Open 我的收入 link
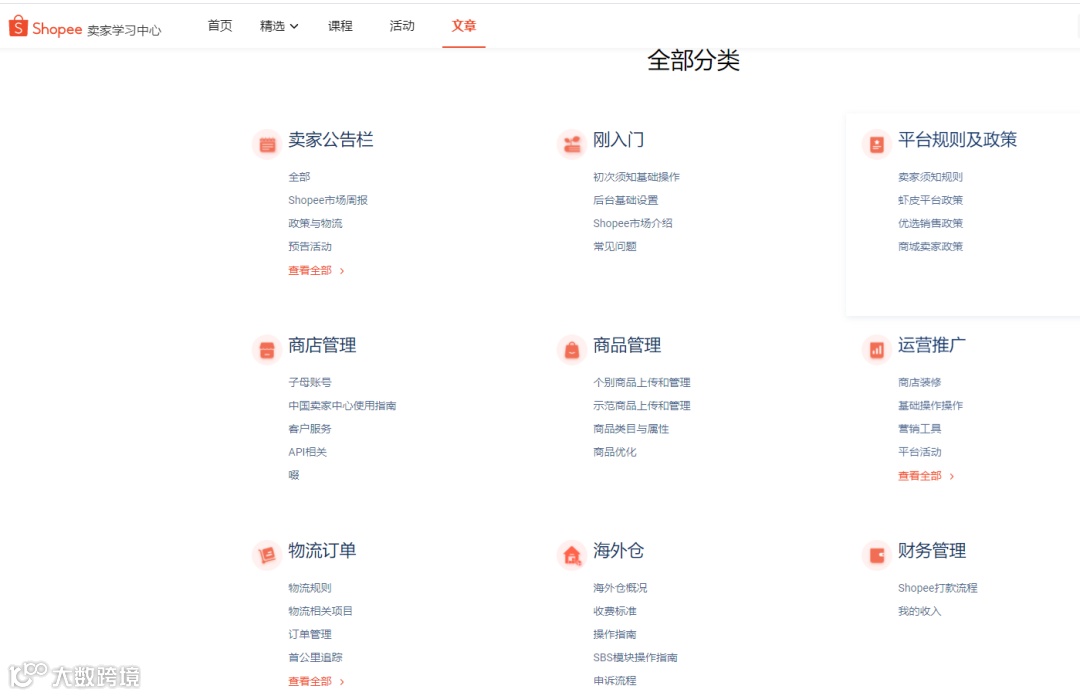 [919, 611]
